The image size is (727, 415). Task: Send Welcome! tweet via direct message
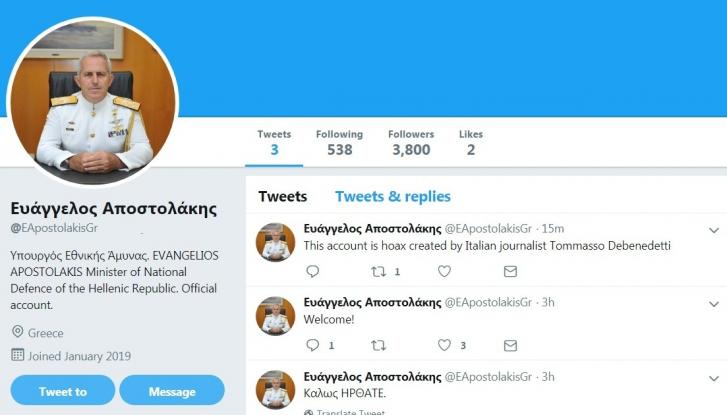point(510,345)
